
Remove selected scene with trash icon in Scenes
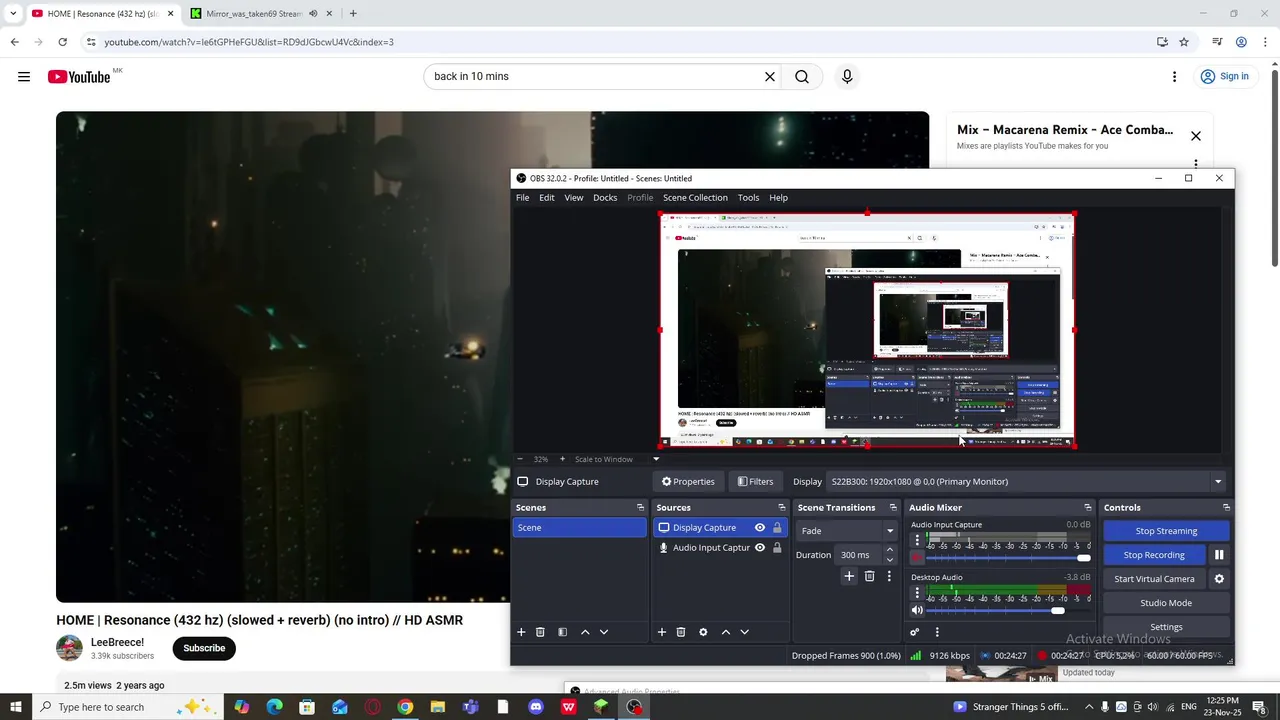point(540,632)
